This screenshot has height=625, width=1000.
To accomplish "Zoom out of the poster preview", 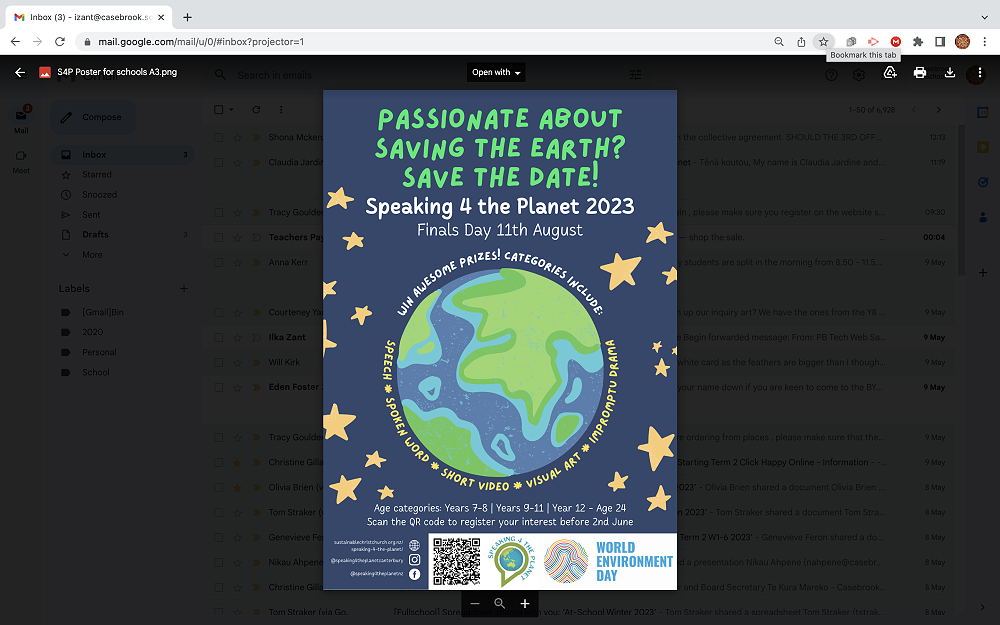I will click(x=475, y=604).
